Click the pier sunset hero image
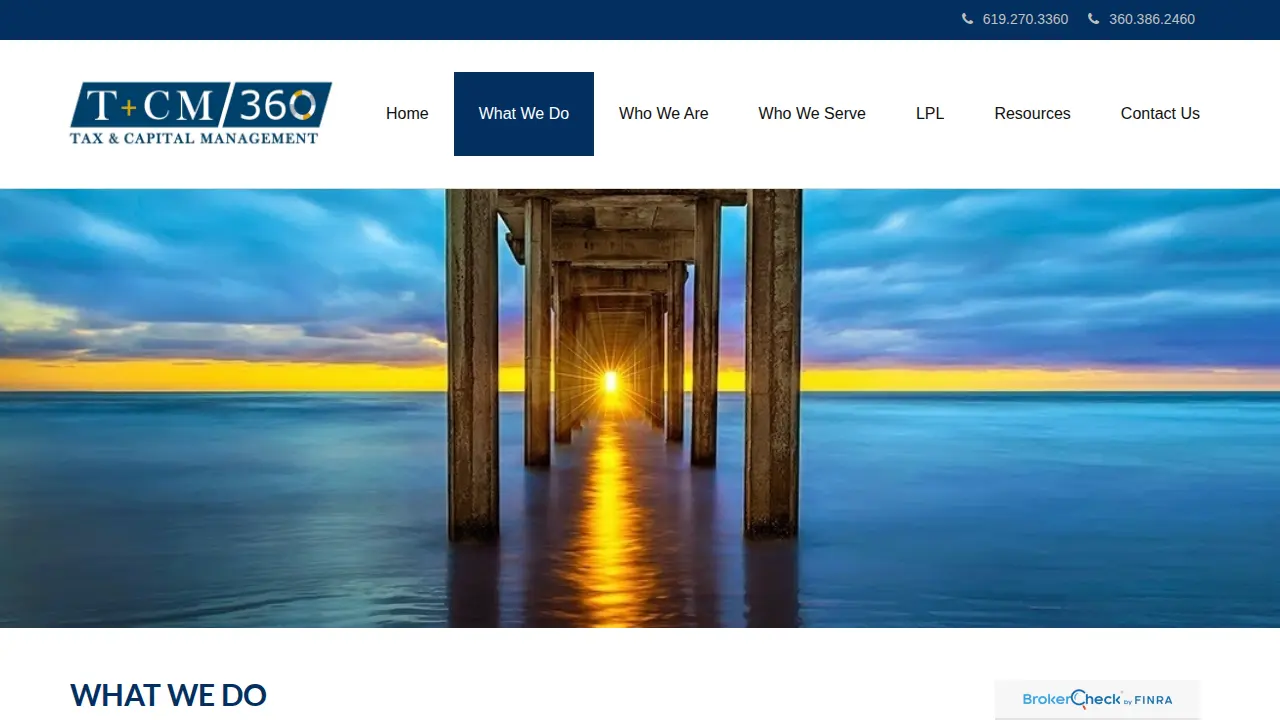Image resolution: width=1280 pixels, height=720 pixels. coord(640,408)
